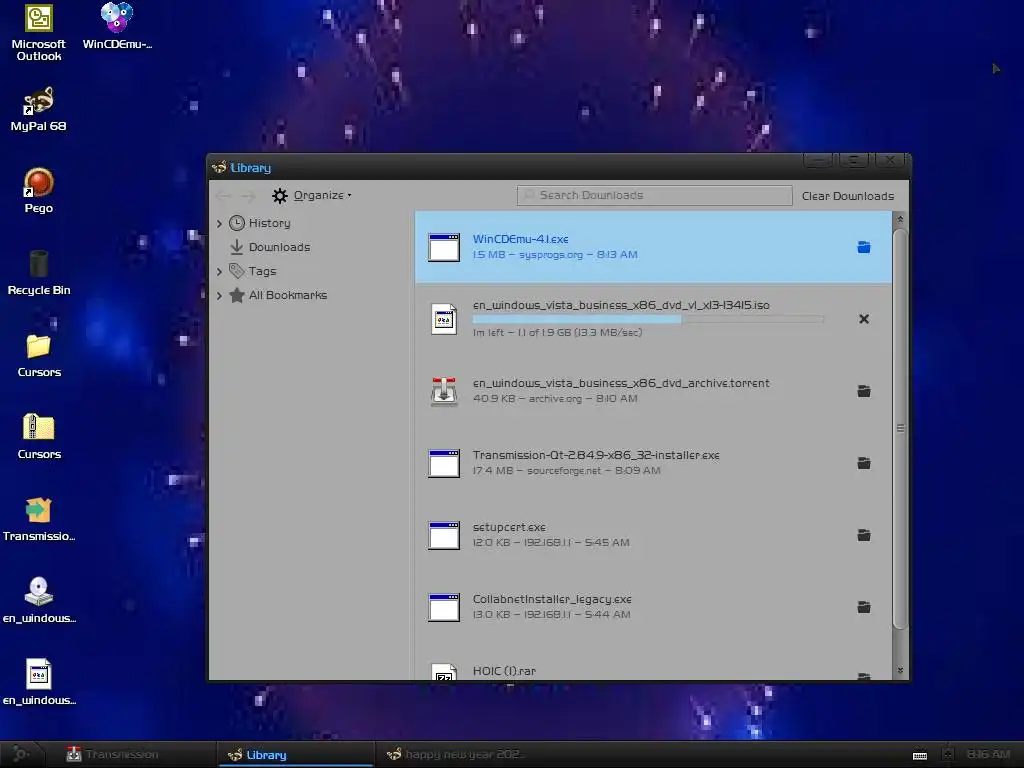Open containing folder for setupcert.exe

[863, 535]
